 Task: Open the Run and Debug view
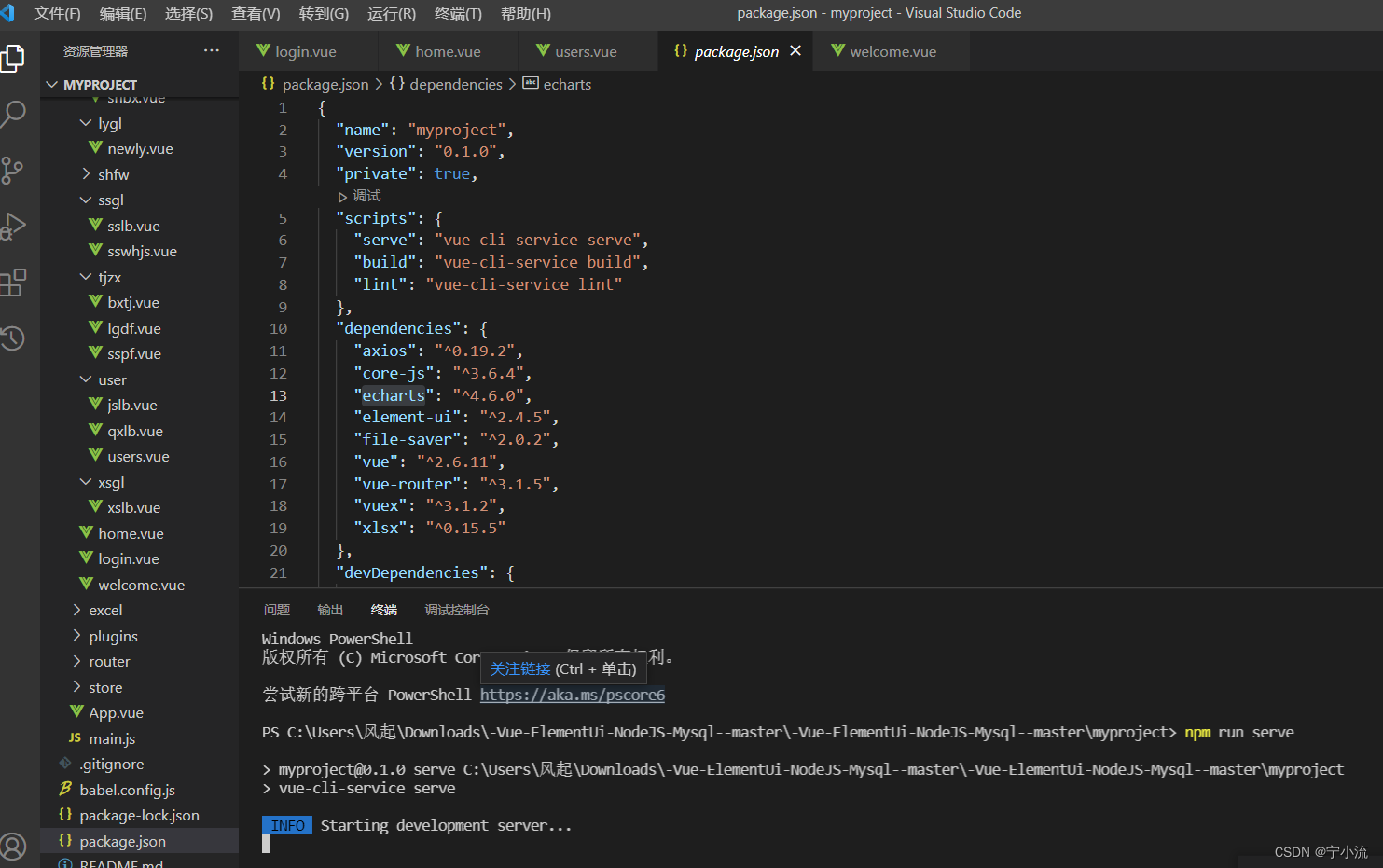(13, 227)
